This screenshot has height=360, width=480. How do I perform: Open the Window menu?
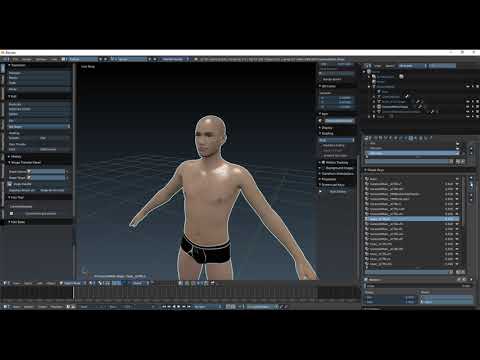41,59
